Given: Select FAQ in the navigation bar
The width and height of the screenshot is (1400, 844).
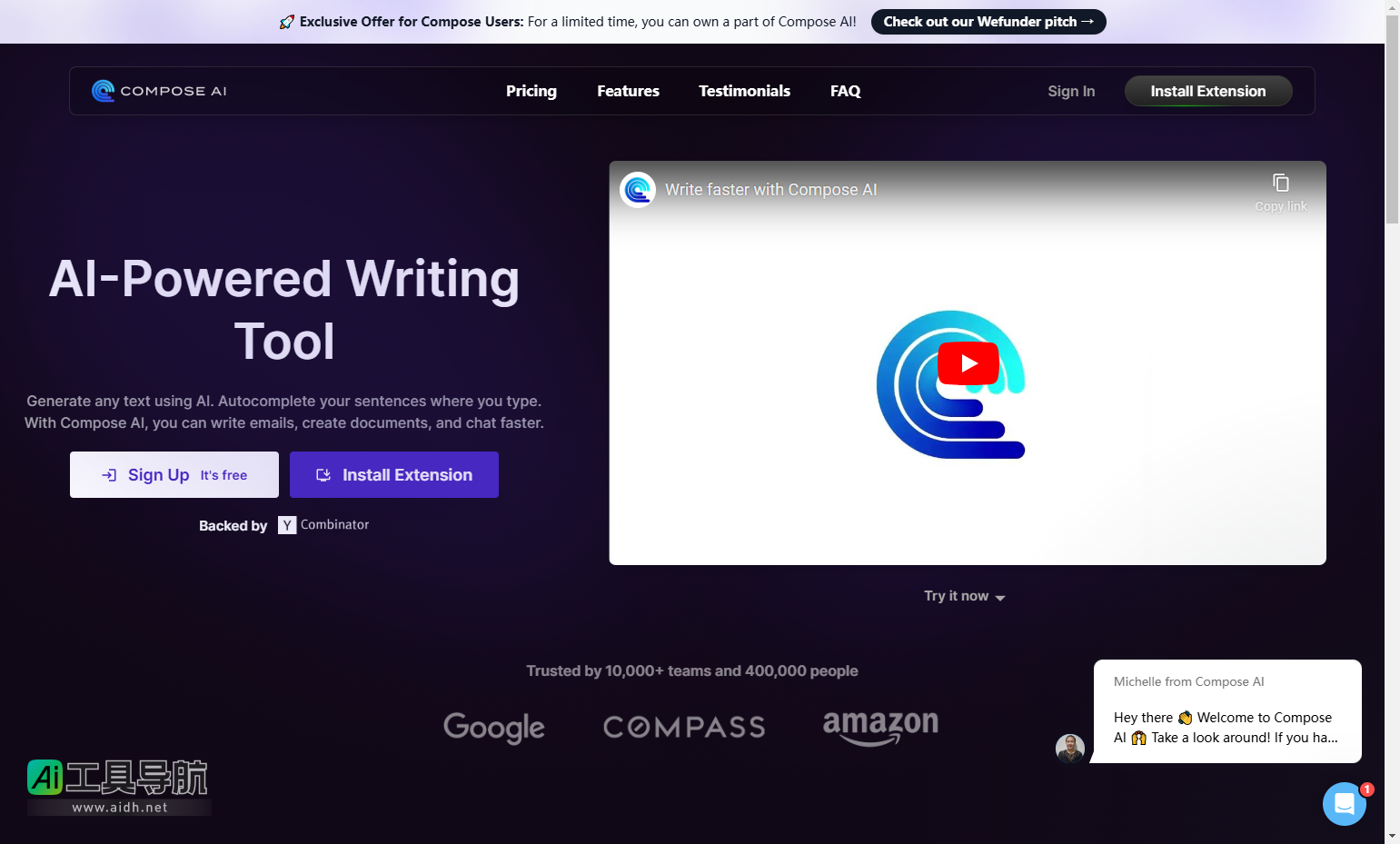Looking at the screenshot, I should point(845,91).
